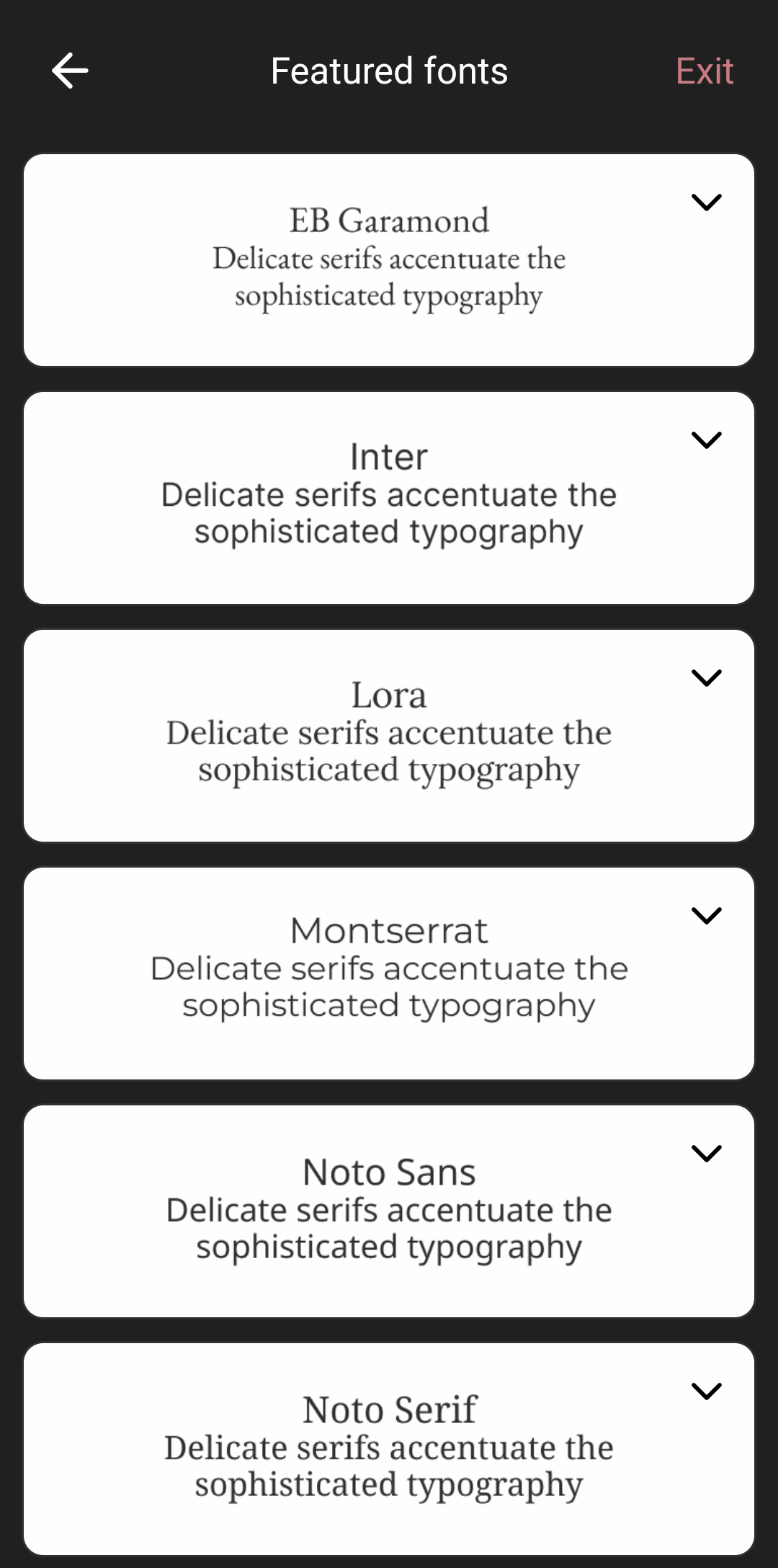Pick the Noto Serif font title

(389, 1409)
